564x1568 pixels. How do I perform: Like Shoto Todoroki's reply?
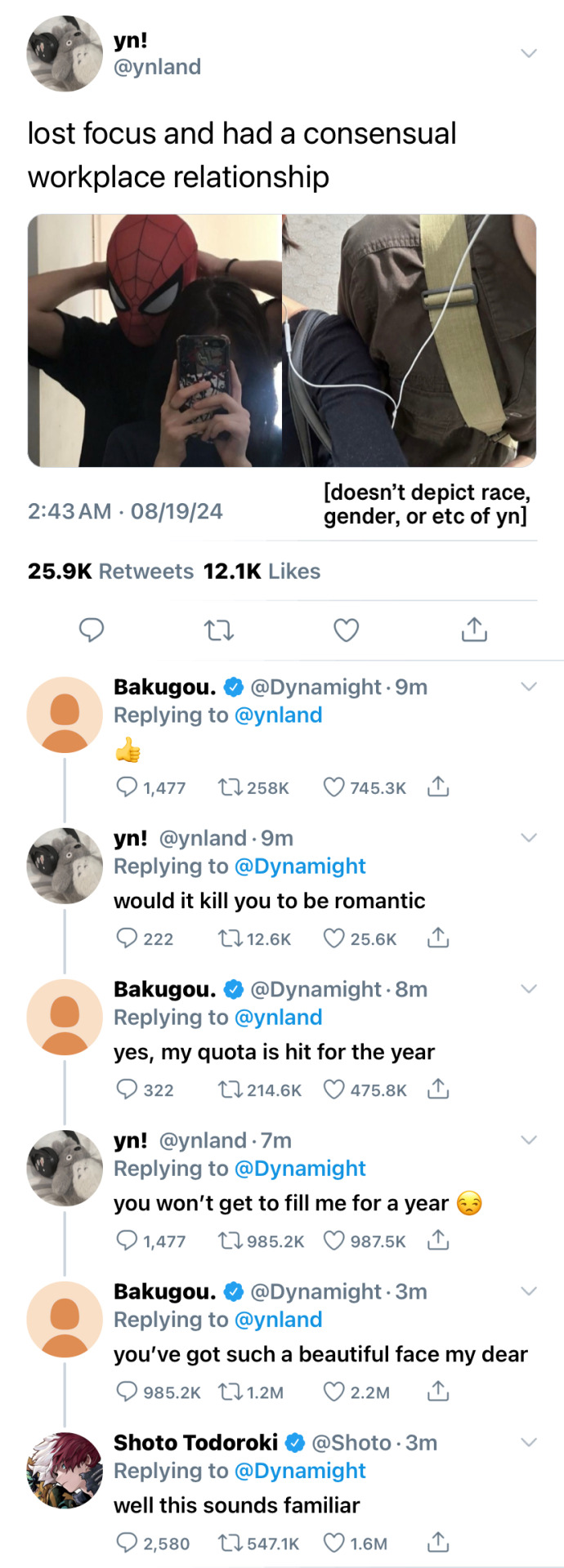pyautogui.click(x=333, y=1543)
